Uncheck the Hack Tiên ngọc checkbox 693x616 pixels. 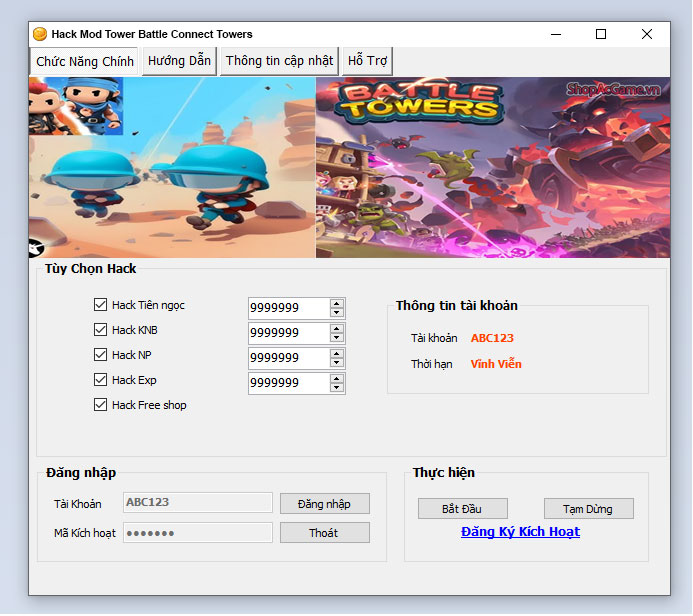[100, 304]
